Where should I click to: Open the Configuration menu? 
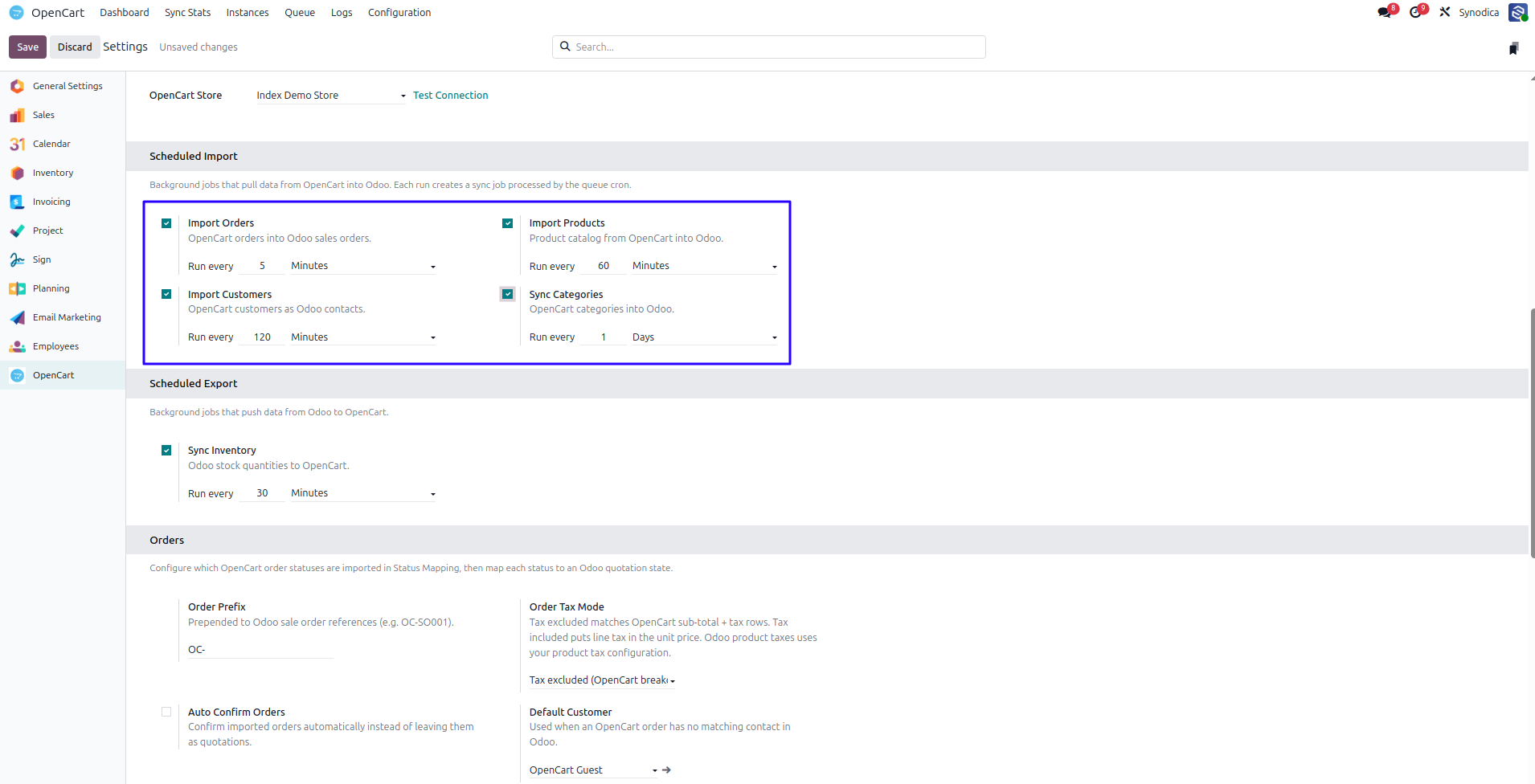point(399,12)
